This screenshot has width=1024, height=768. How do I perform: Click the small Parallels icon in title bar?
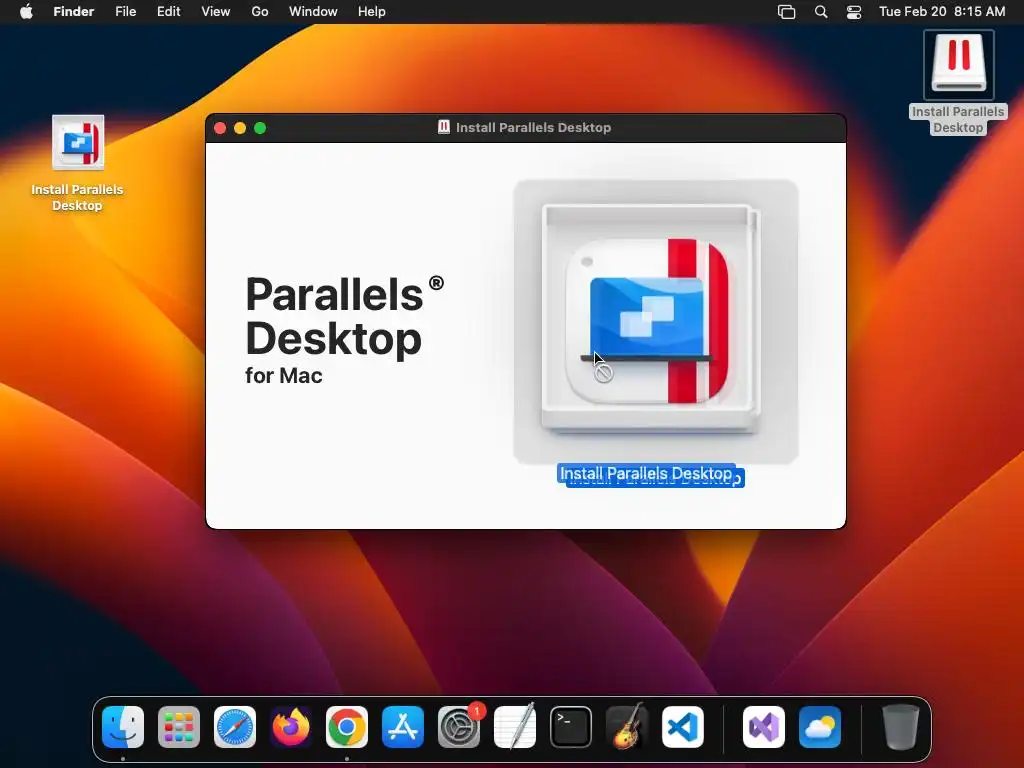pos(444,127)
